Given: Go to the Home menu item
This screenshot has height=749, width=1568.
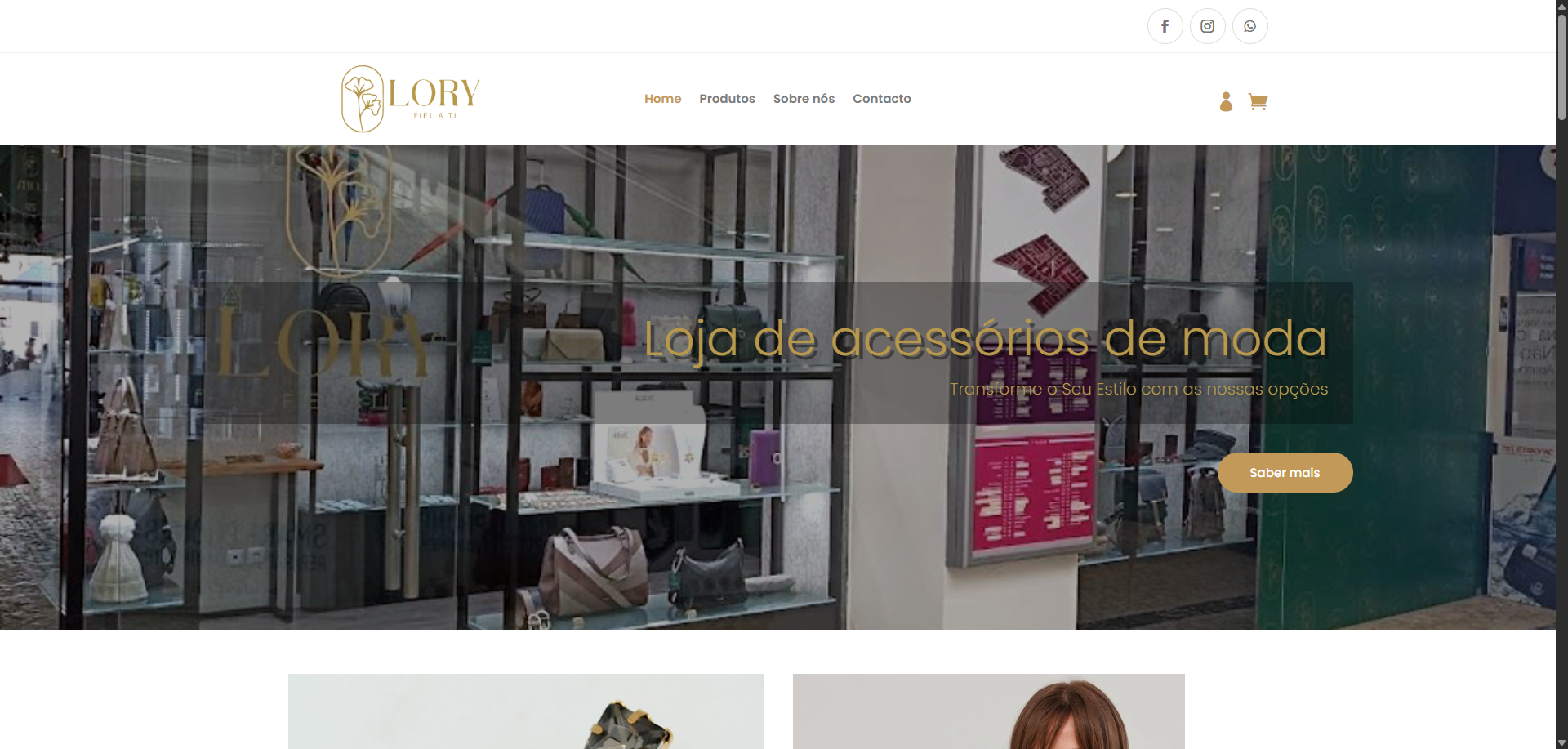Looking at the screenshot, I should click(662, 99).
